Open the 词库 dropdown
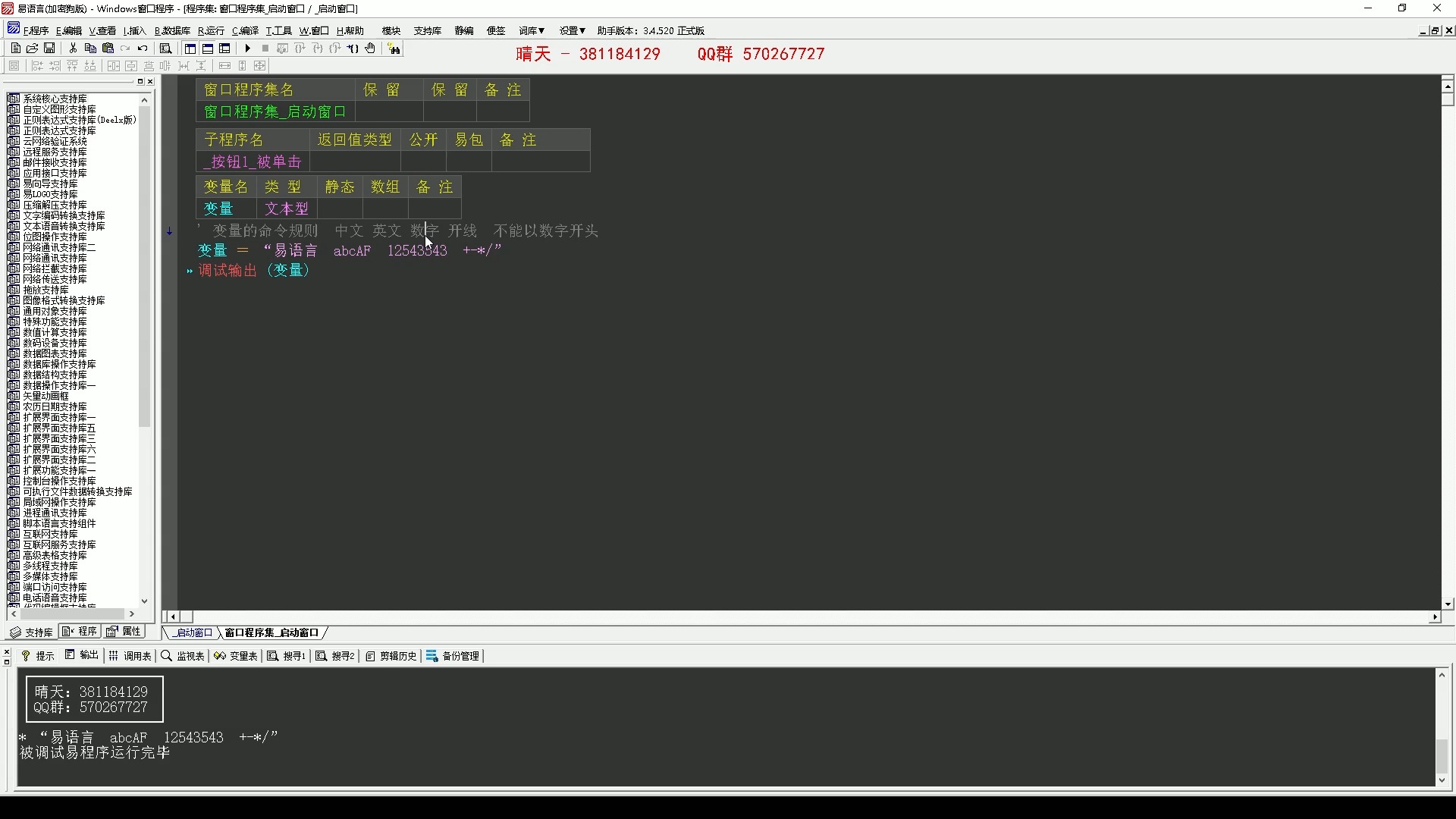Image resolution: width=1456 pixels, height=819 pixels. coord(532,30)
